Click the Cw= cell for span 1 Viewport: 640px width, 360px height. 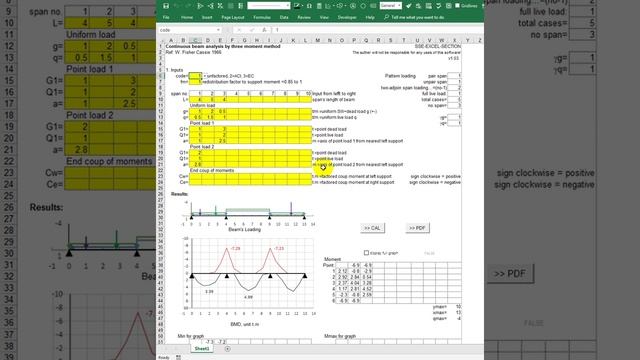point(196,176)
